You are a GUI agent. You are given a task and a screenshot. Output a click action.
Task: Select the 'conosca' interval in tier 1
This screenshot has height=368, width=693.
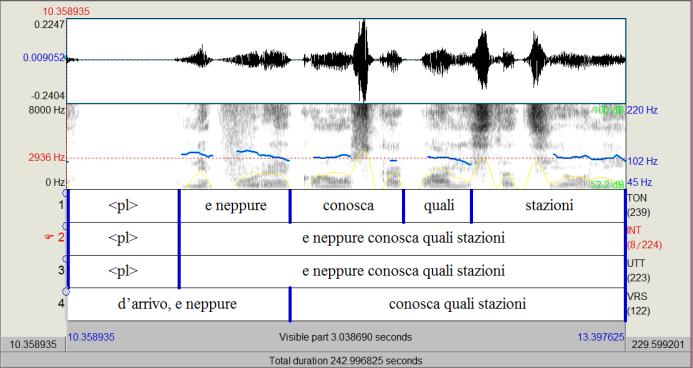pos(347,206)
